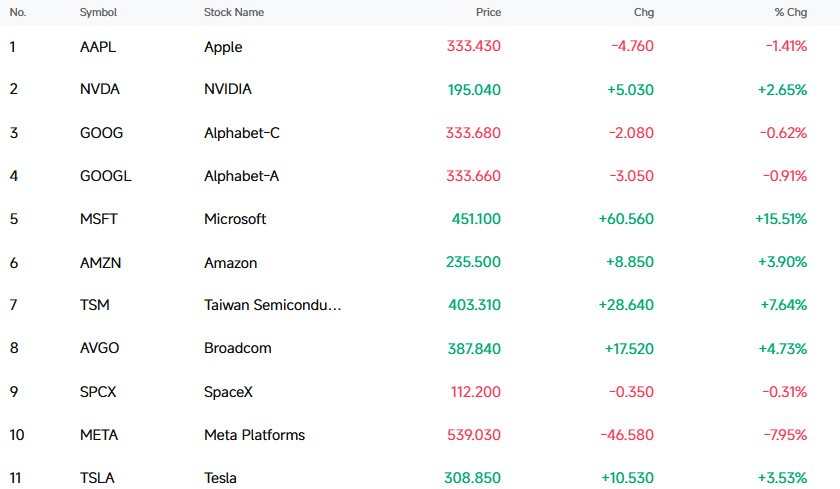Select the Symbol column header
The width and height of the screenshot is (840, 489).
[x=98, y=12]
